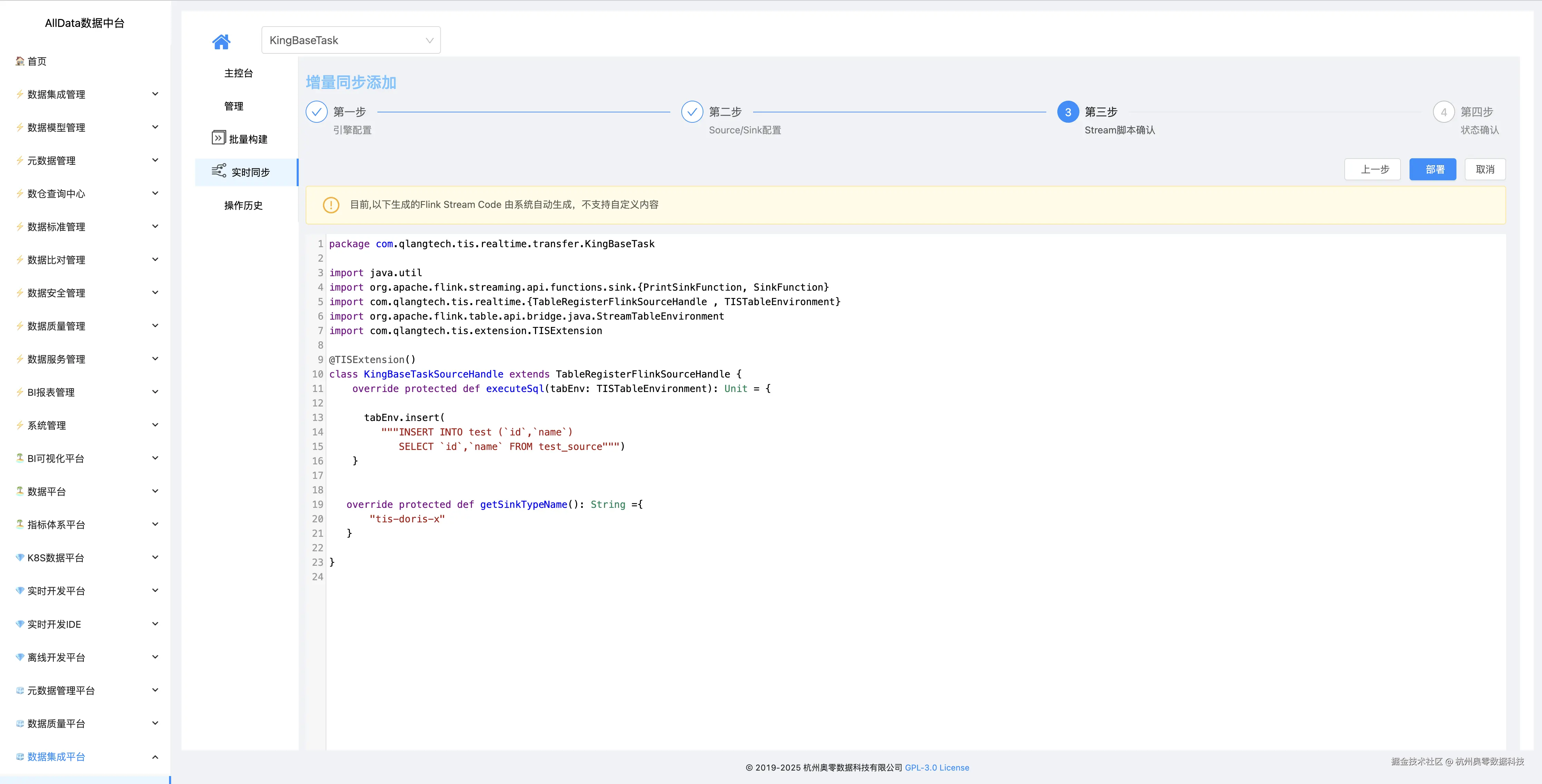Click the 实时同步 realtime sync icon
The image size is (1542, 784).
click(218, 171)
